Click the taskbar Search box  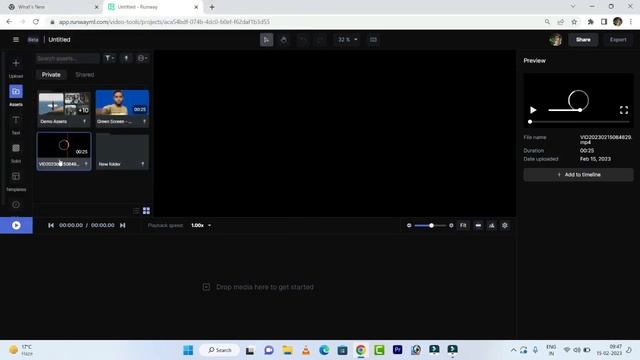pyautogui.click(x=220, y=350)
